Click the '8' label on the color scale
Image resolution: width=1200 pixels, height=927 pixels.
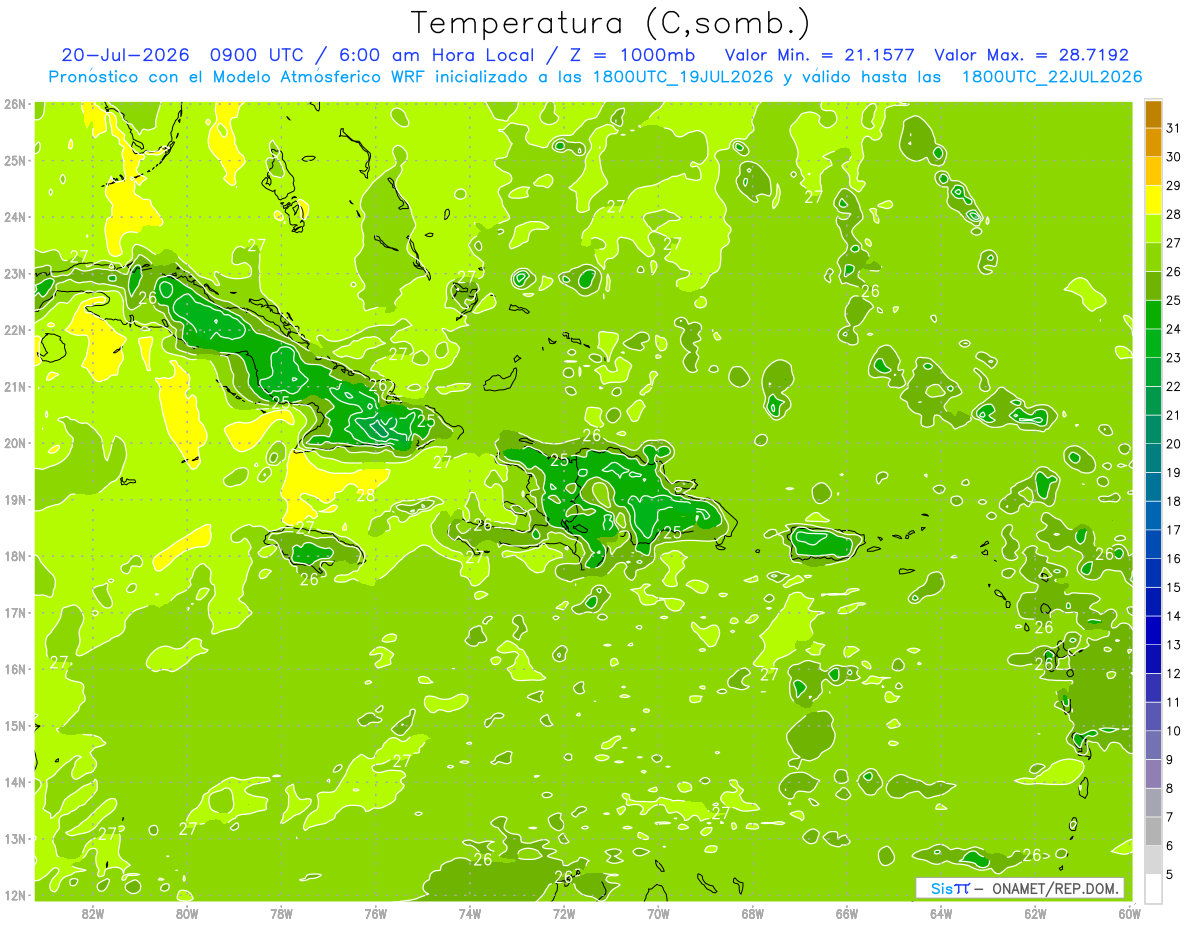click(x=1170, y=788)
